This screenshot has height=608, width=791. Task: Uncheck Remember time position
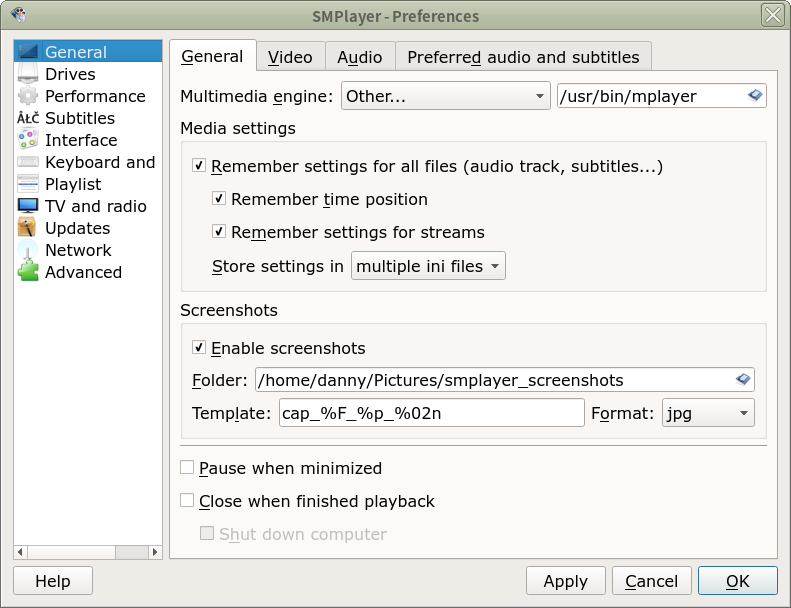[x=220, y=199]
